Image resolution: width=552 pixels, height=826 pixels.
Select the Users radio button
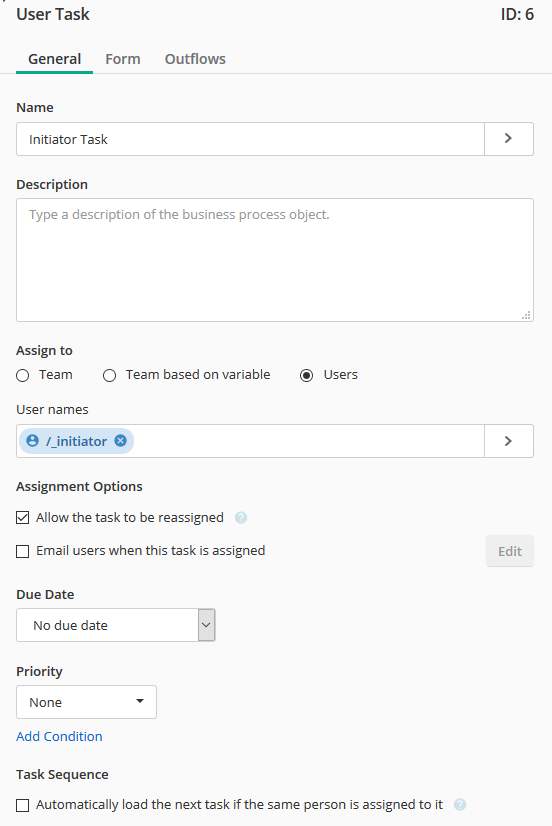[307, 376]
